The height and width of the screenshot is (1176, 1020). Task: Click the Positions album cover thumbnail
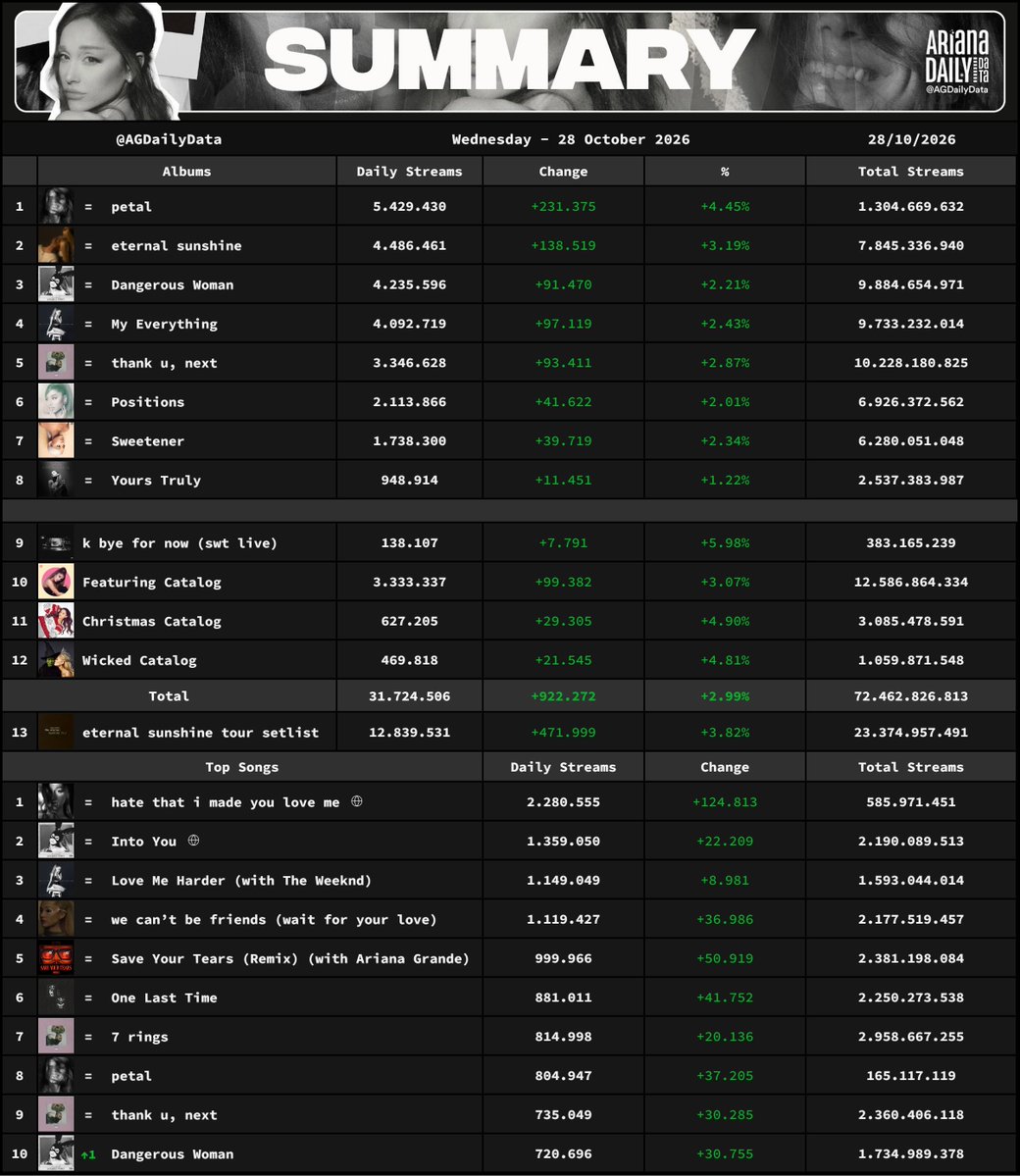(x=56, y=401)
